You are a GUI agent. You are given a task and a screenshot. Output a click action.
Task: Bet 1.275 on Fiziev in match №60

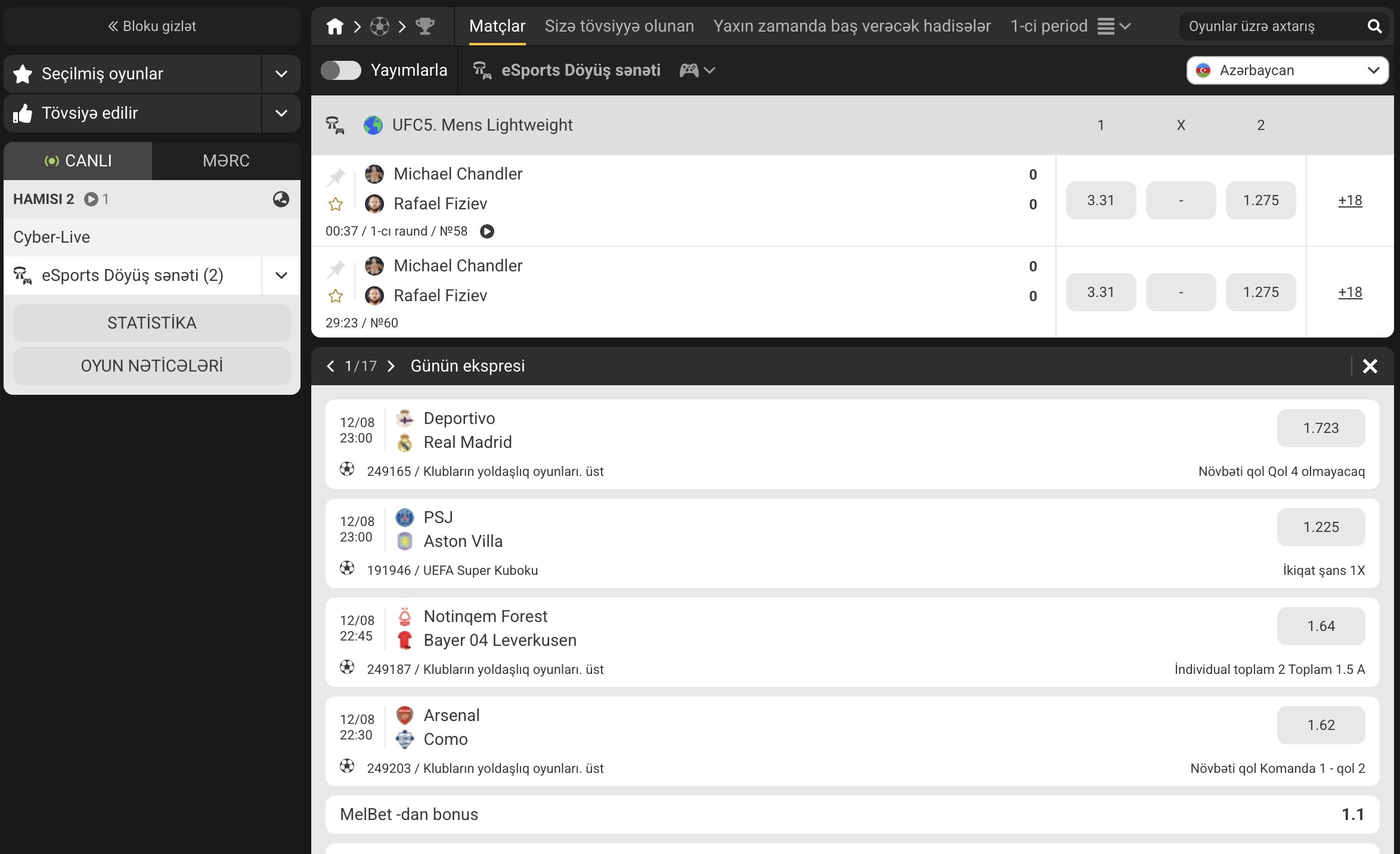tap(1261, 292)
